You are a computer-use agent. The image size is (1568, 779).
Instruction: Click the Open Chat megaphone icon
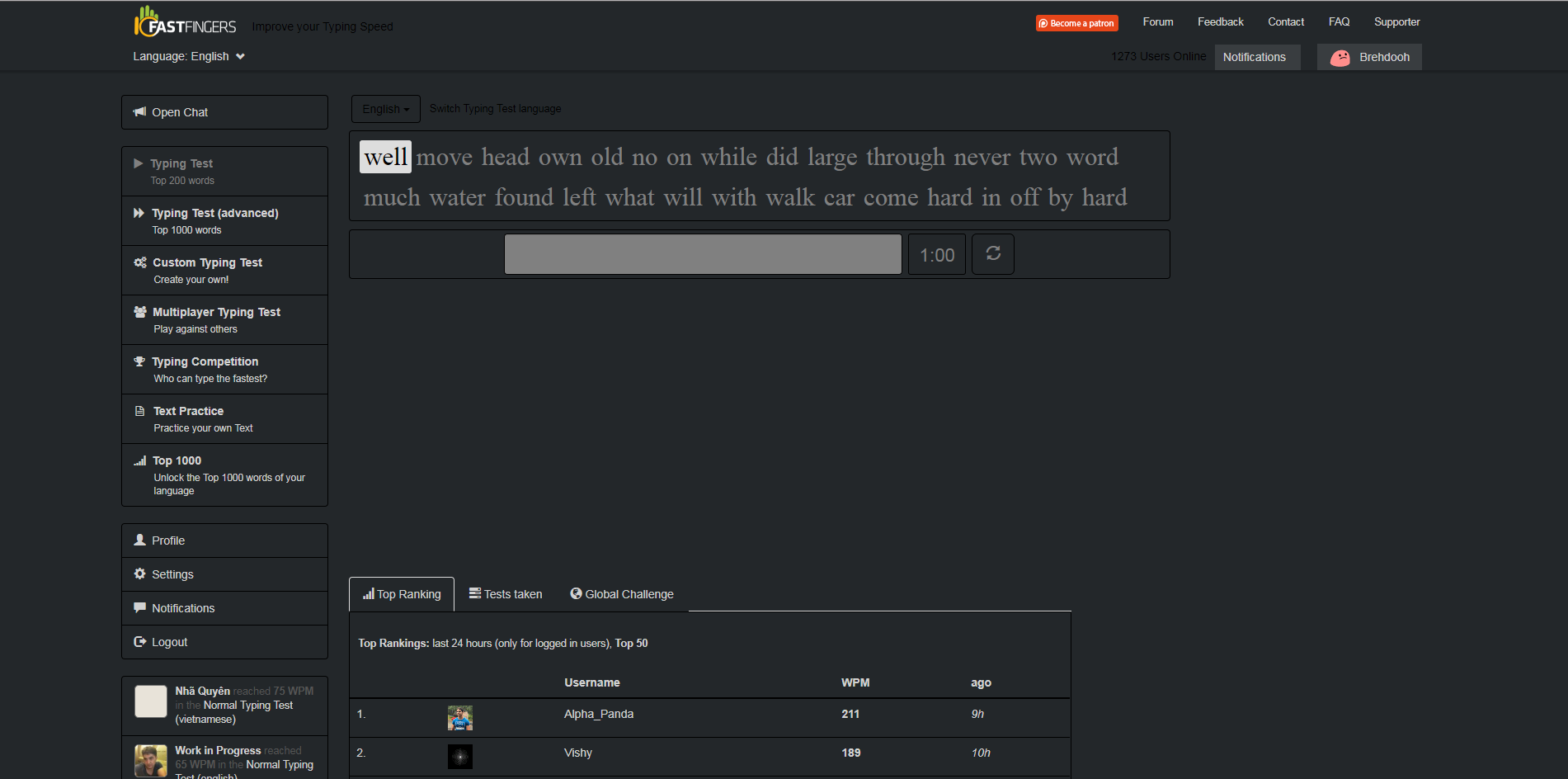point(139,111)
